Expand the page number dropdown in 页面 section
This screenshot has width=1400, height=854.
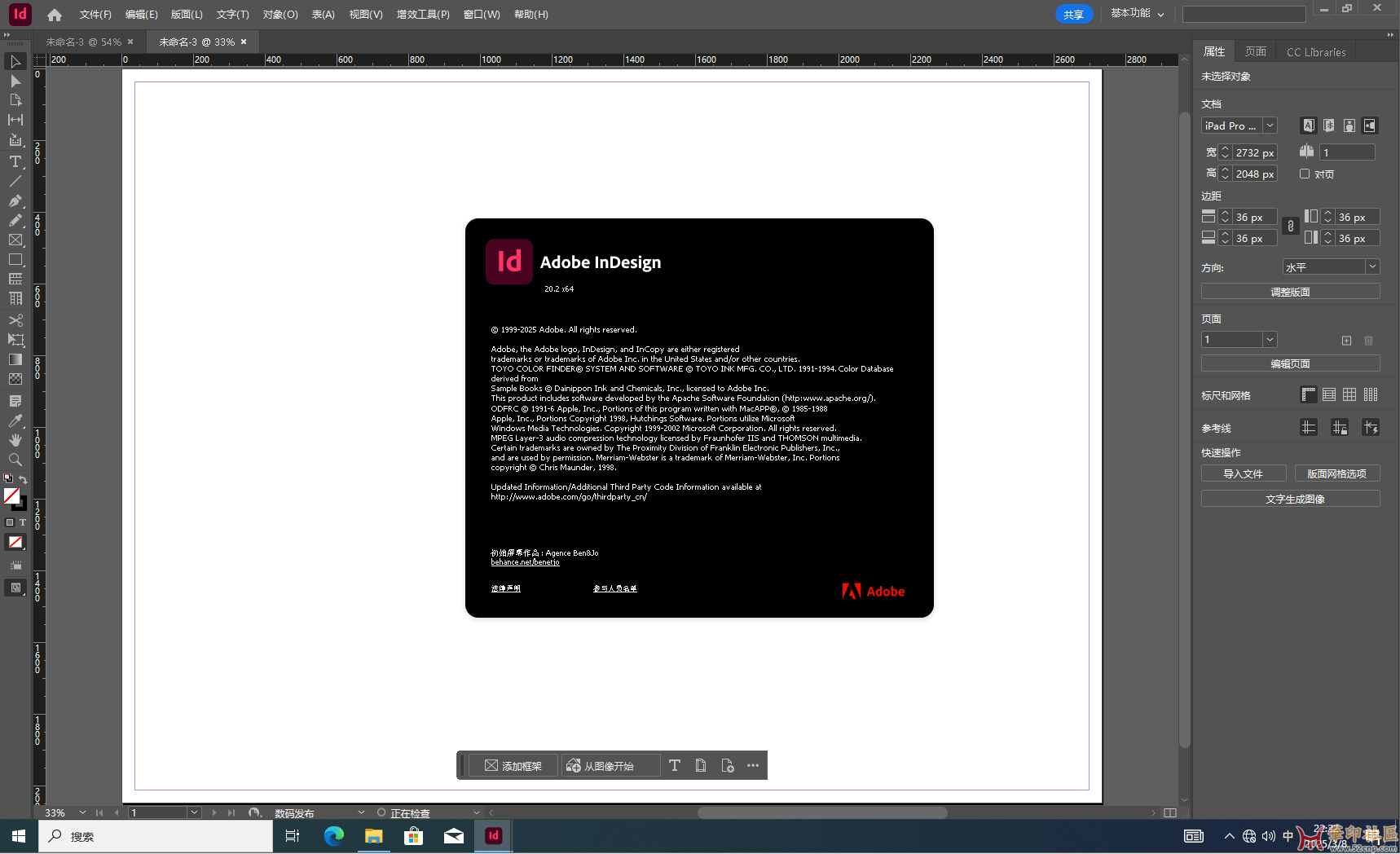click(1270, 340)
